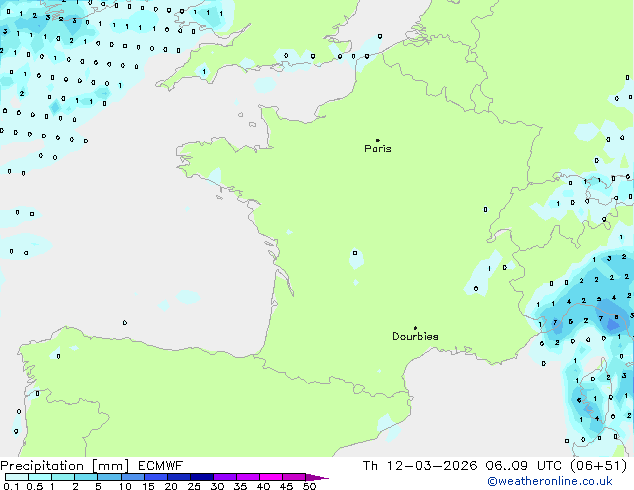Click the Dourbies location label
Image resolution: width=634 pixels, height=490 pixels.
(415, 336)
